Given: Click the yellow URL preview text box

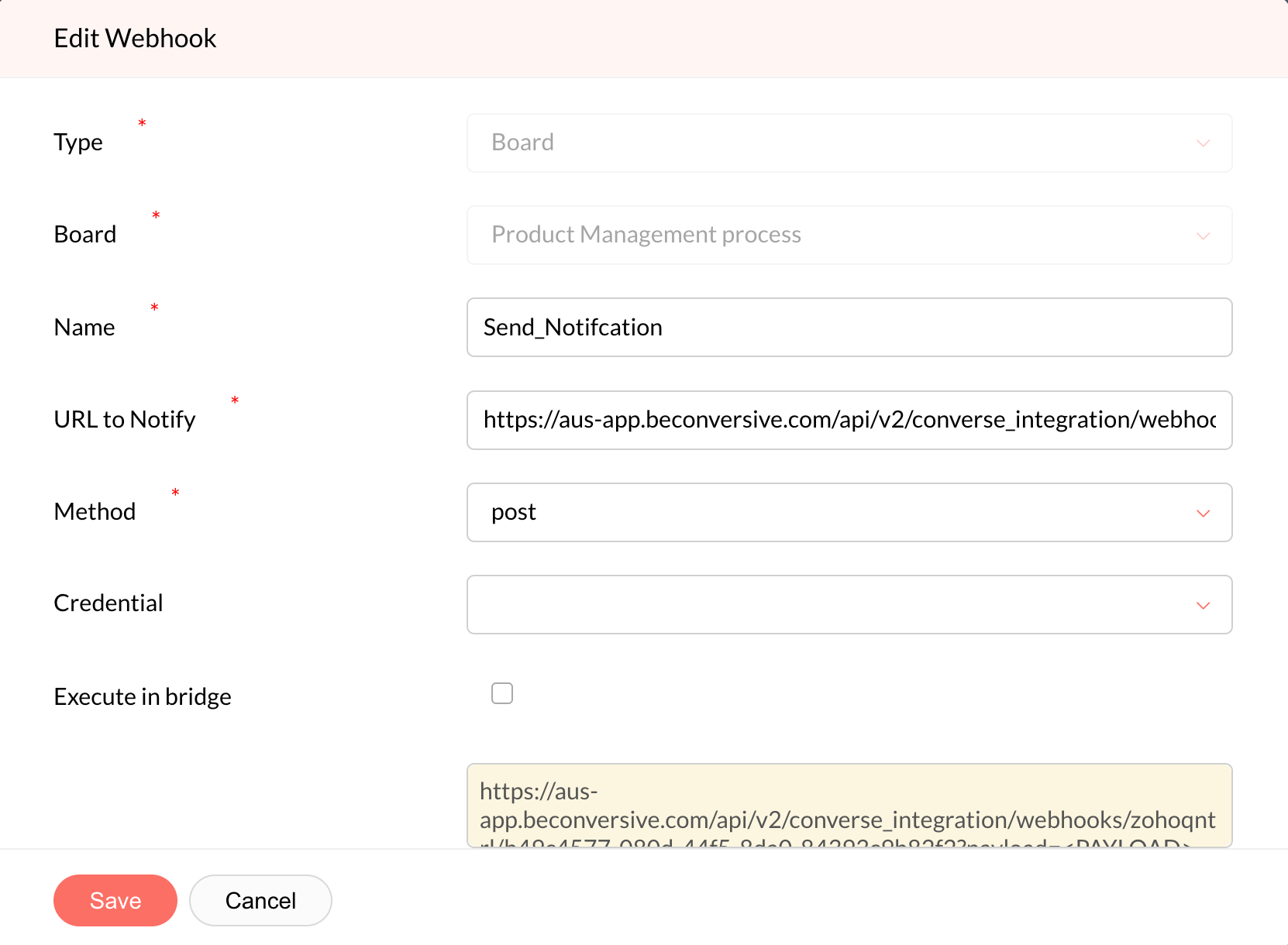Looking at the screenshot, I should [849, 806].
